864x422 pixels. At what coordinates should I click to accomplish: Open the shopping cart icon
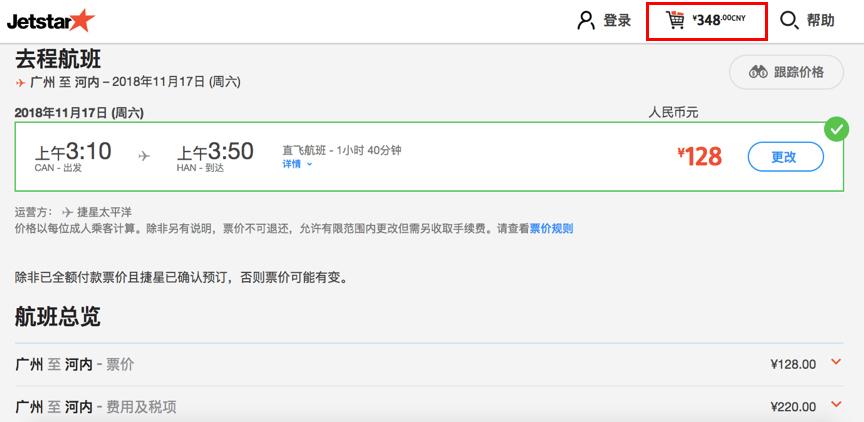pos(675,21)
